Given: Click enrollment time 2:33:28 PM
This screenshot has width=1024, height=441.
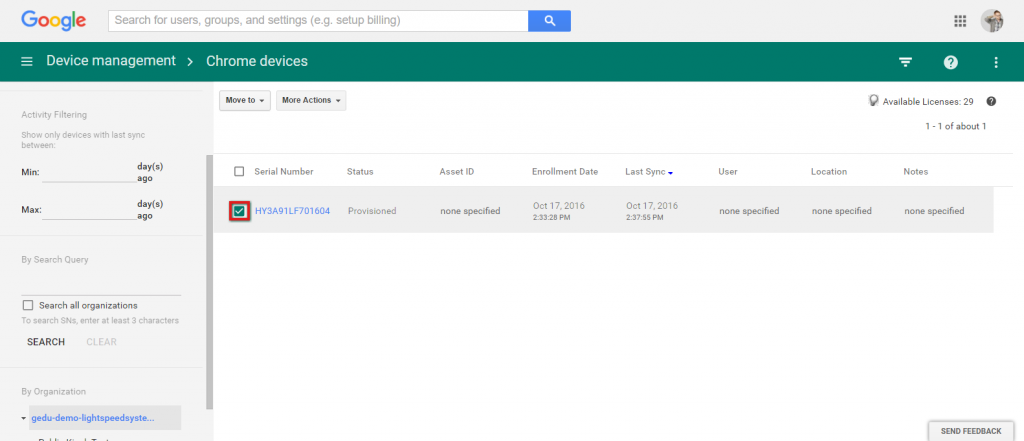Looking at the screenshot, I should tap(551, 217).
